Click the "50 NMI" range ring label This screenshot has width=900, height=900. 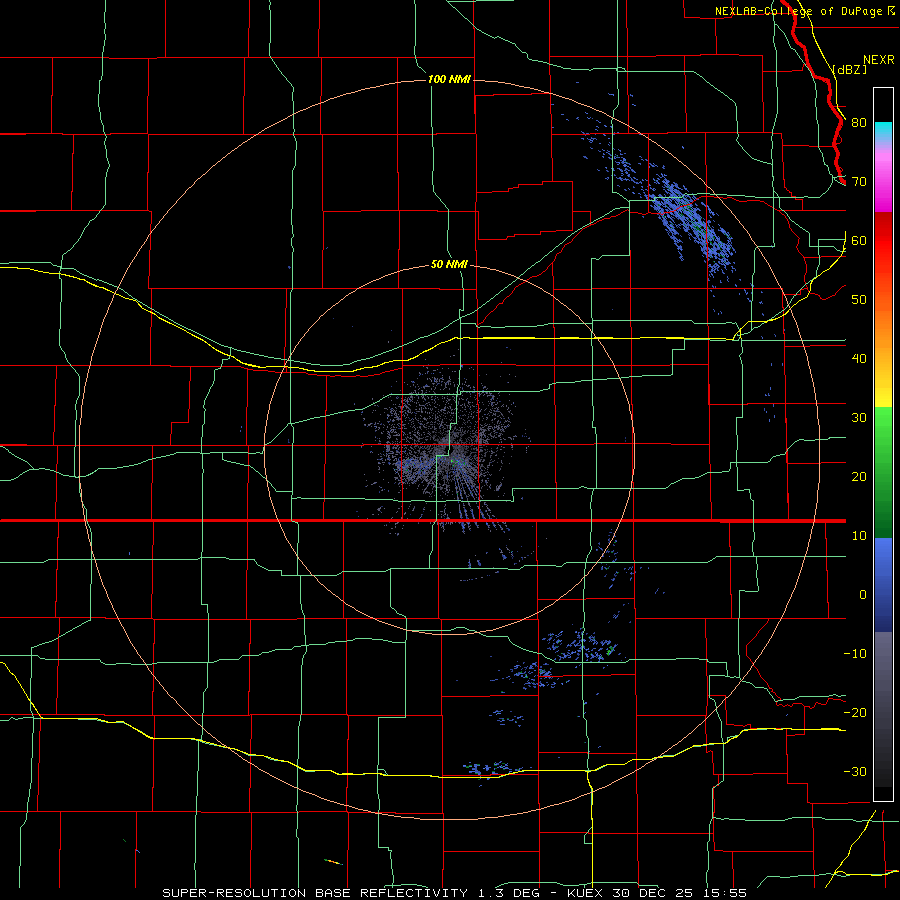449,264
